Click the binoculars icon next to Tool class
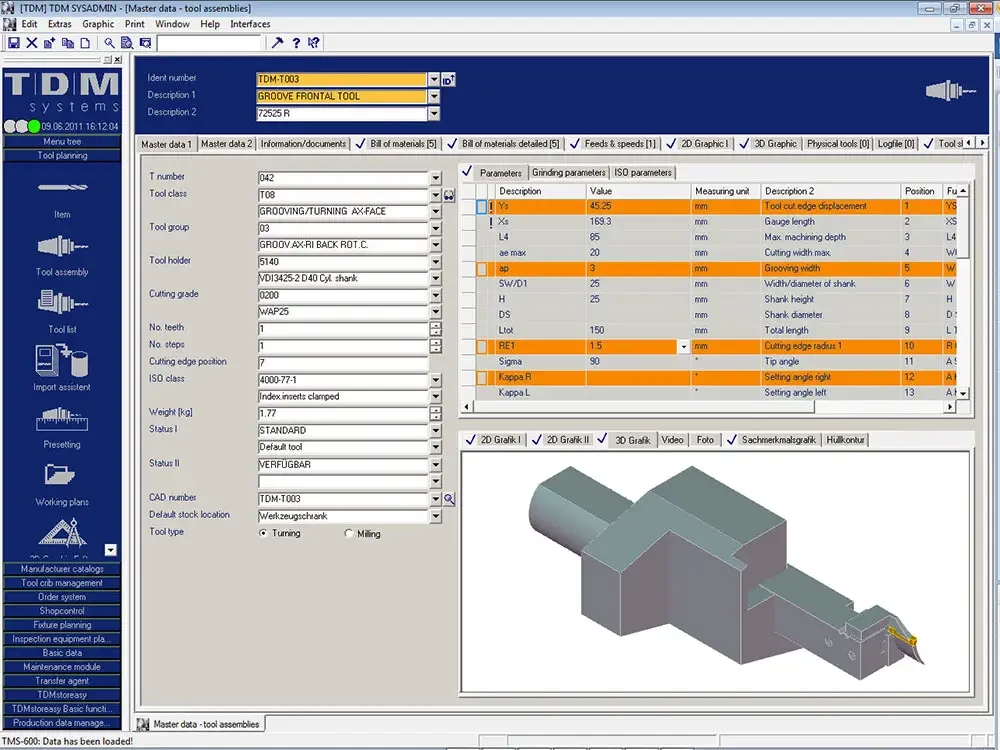The image size is (1000, 750). [x=449, y=195]
